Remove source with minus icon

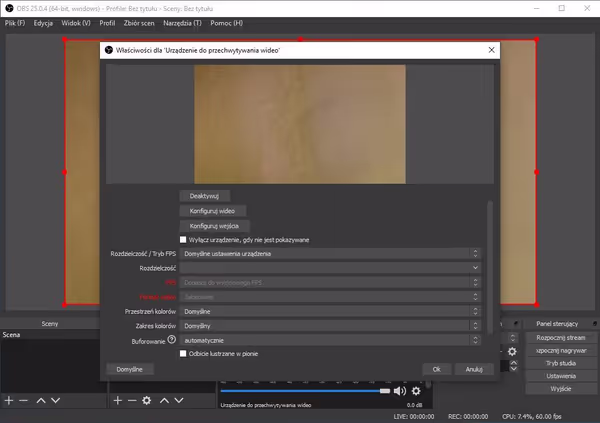click(x=132, y=400)
